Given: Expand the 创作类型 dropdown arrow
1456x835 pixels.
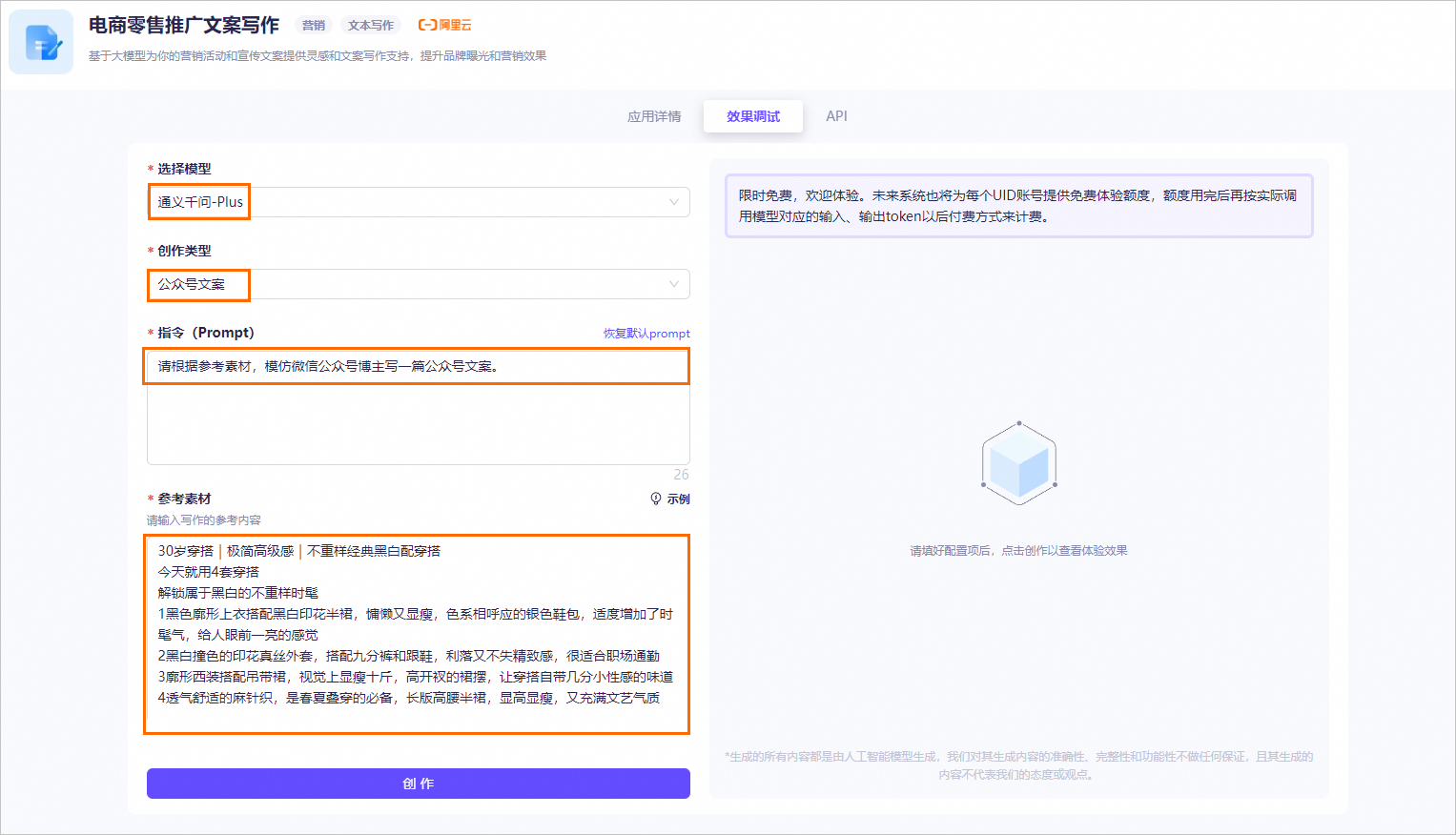Looking at the screenshot, I should tap(673, 284).
